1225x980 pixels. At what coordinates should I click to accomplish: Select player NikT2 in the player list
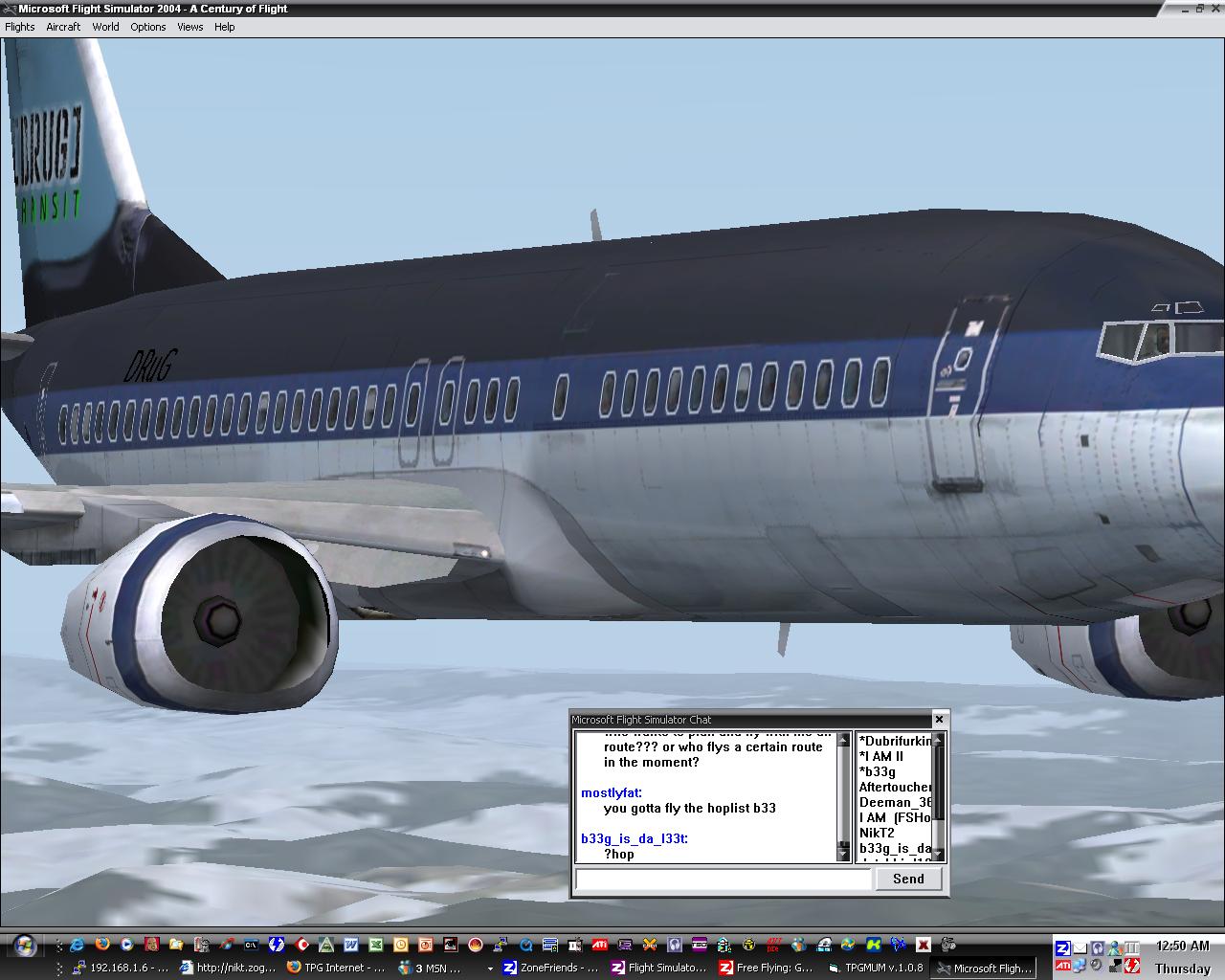(877, 833)
